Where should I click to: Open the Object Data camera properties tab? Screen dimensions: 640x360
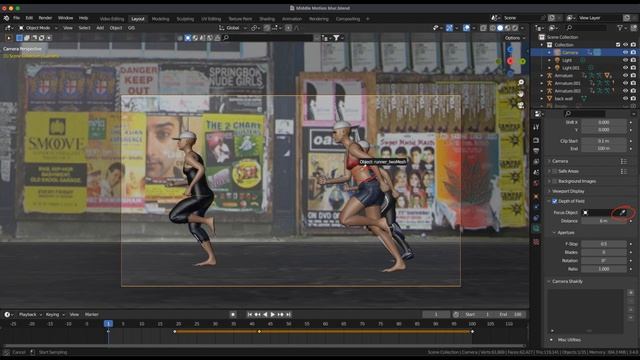[536, 229]
